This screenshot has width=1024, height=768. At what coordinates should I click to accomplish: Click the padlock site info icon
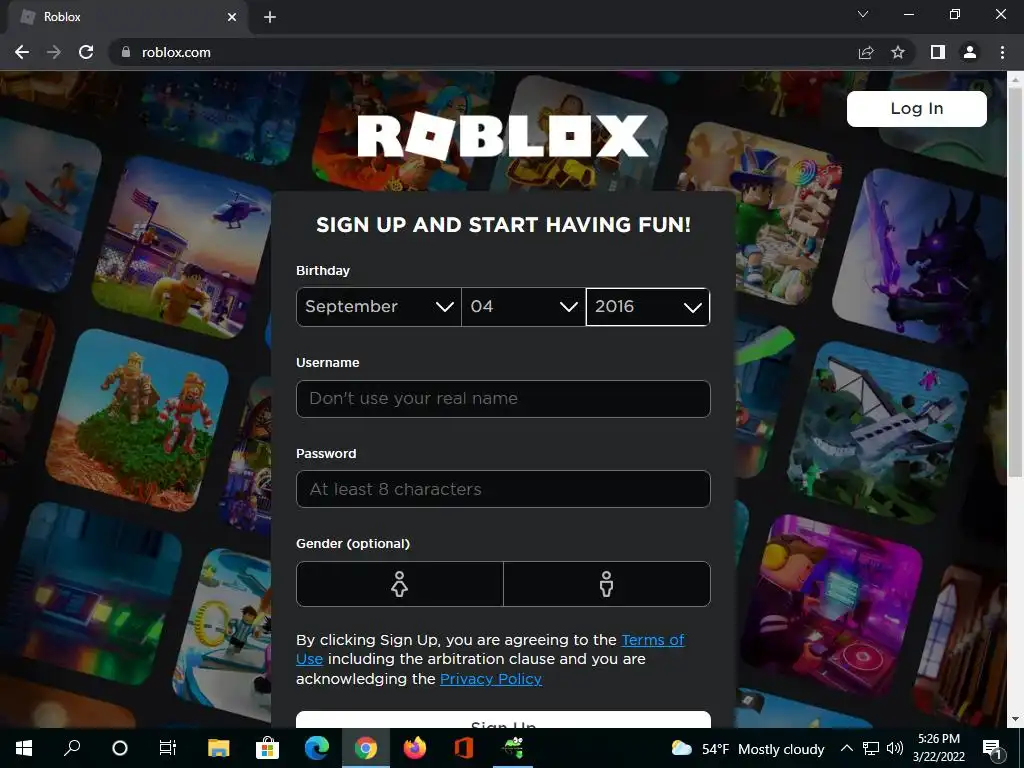[126, 52]
